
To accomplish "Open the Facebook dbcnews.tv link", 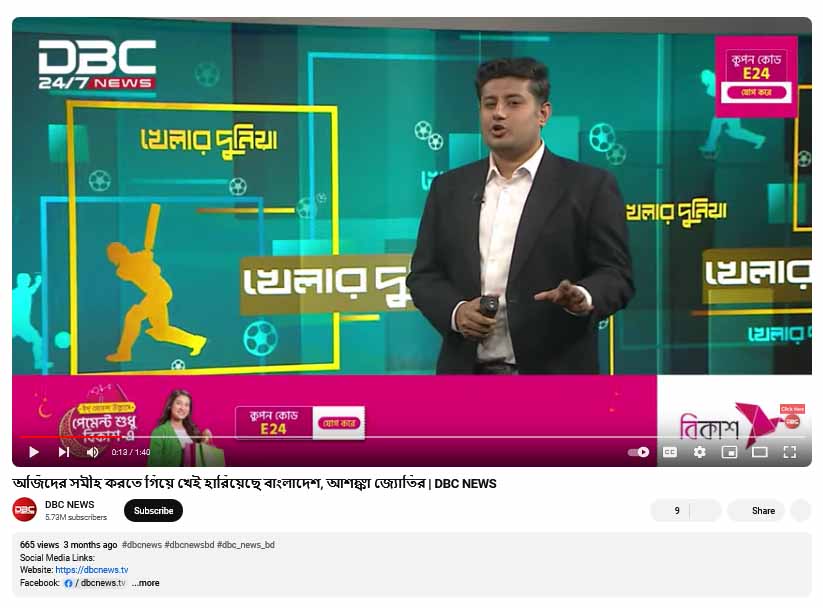I will 102,583.
